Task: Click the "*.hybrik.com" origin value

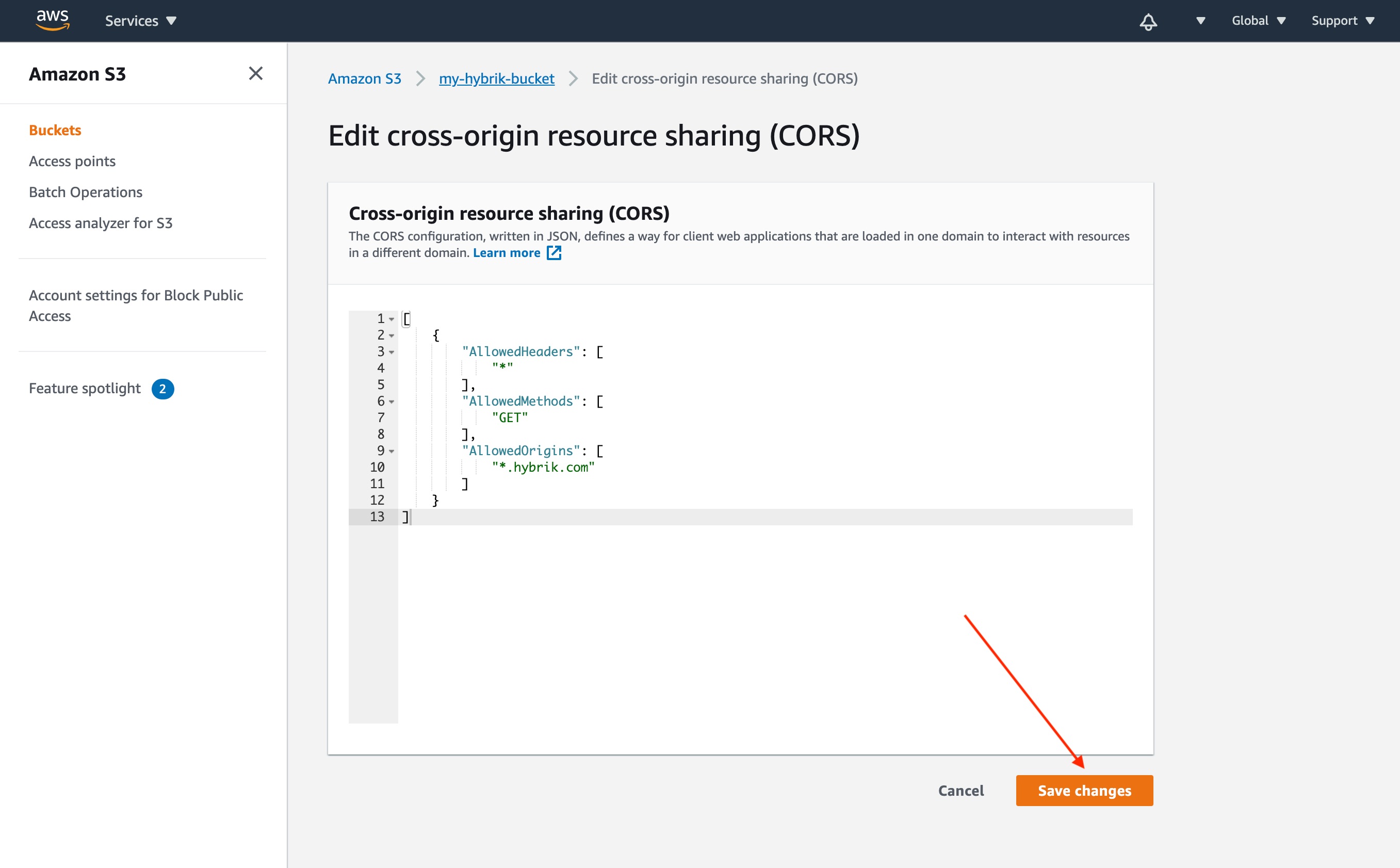Action: [543, 468]
